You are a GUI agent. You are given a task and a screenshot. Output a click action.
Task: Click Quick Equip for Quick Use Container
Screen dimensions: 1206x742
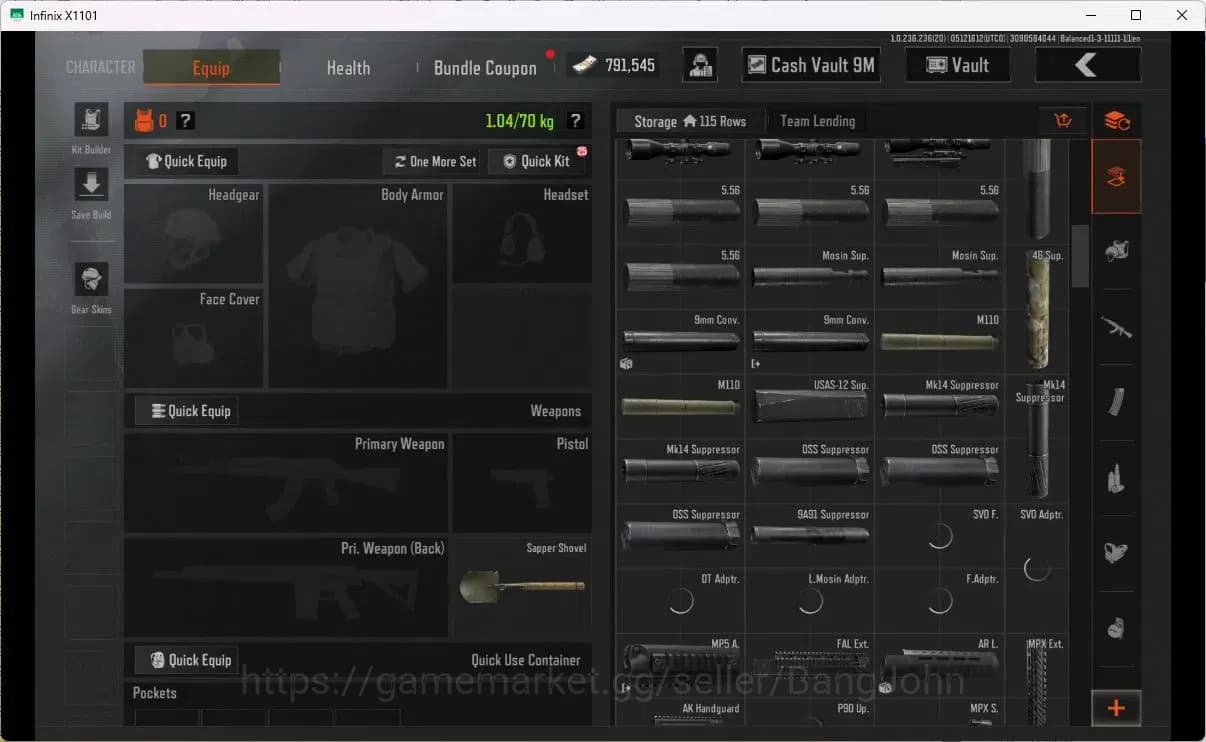187,660
